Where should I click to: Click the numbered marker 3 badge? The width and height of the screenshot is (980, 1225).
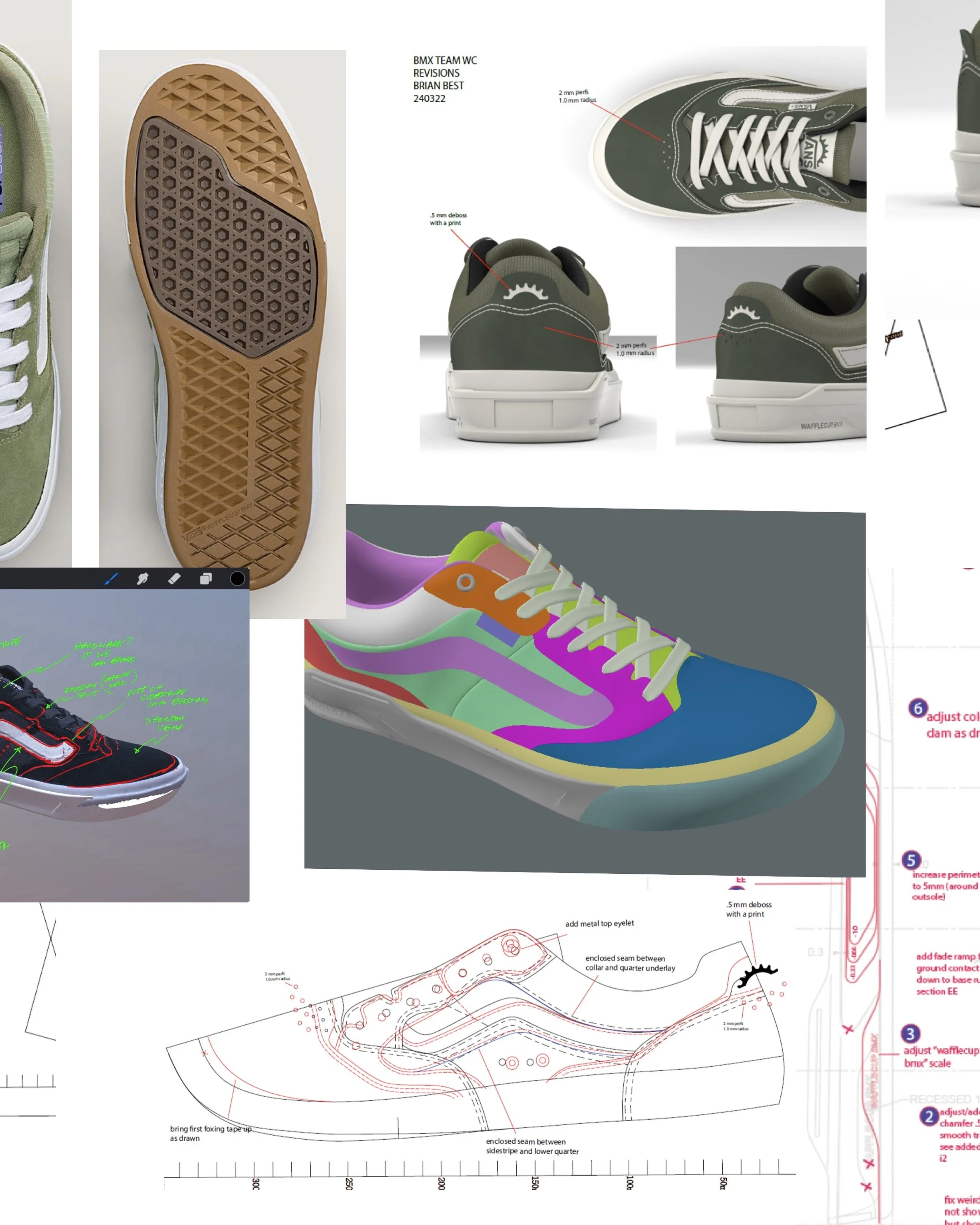[910, 1034]
